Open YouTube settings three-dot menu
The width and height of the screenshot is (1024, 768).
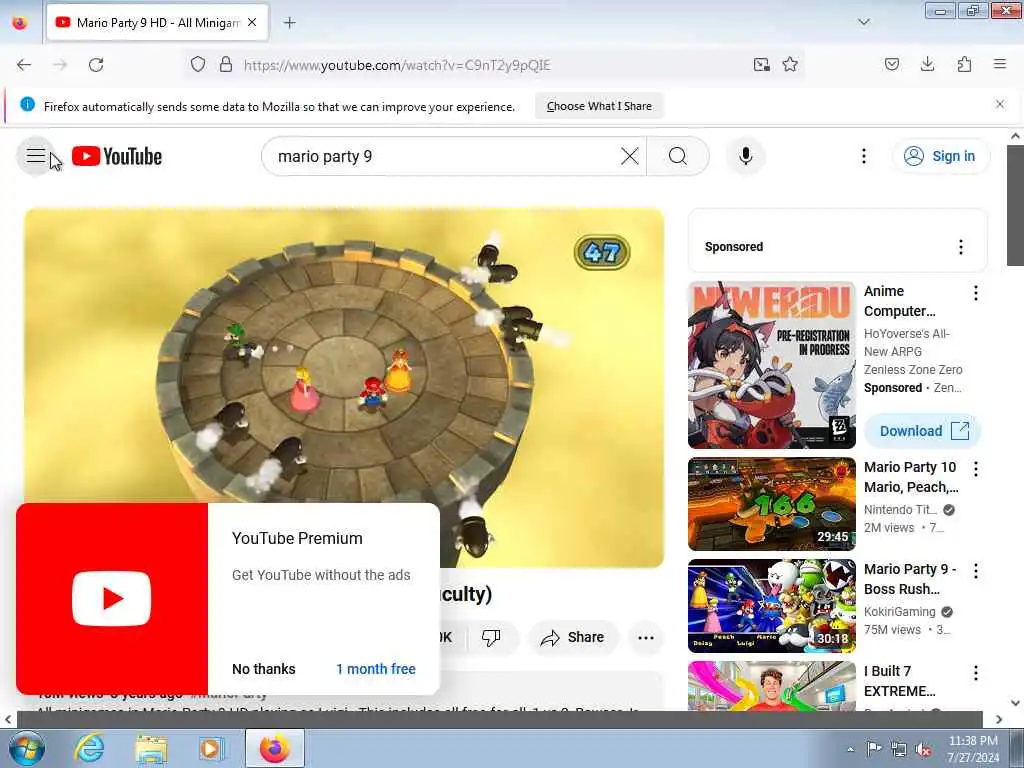click(x=863, y=156)
